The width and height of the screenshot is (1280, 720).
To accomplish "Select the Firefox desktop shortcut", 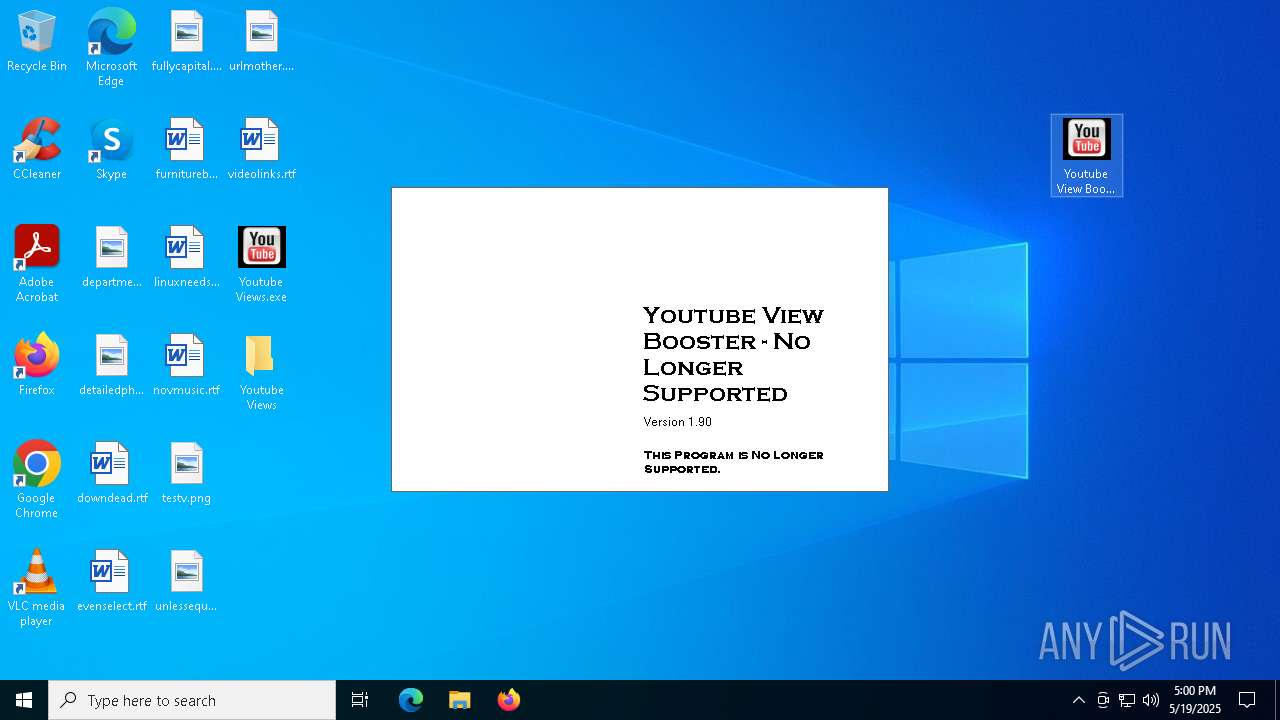I will coord(37,366).
